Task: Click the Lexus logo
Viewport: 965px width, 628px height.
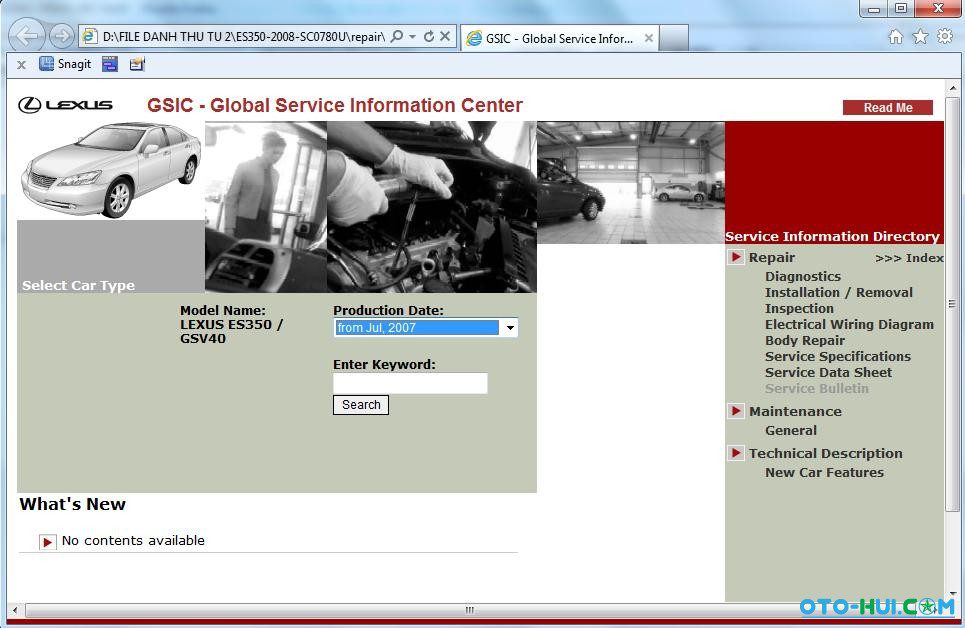Action: coord(65,105)
